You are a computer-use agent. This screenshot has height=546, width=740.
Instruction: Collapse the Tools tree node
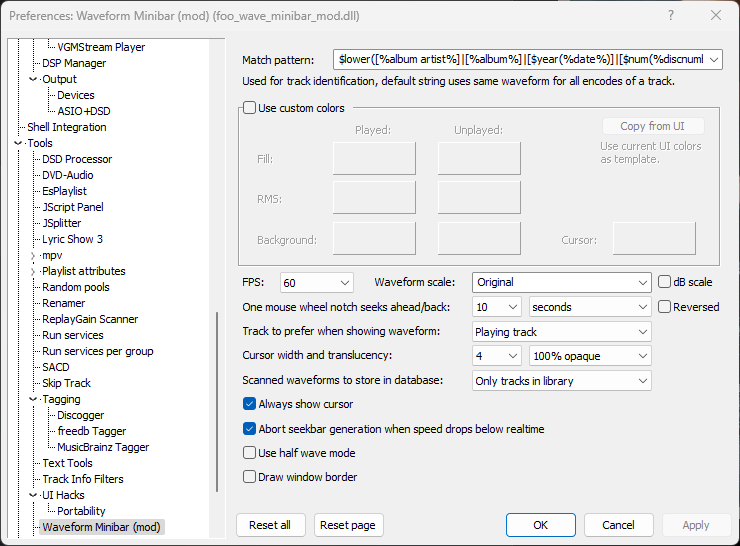(18, 143)
